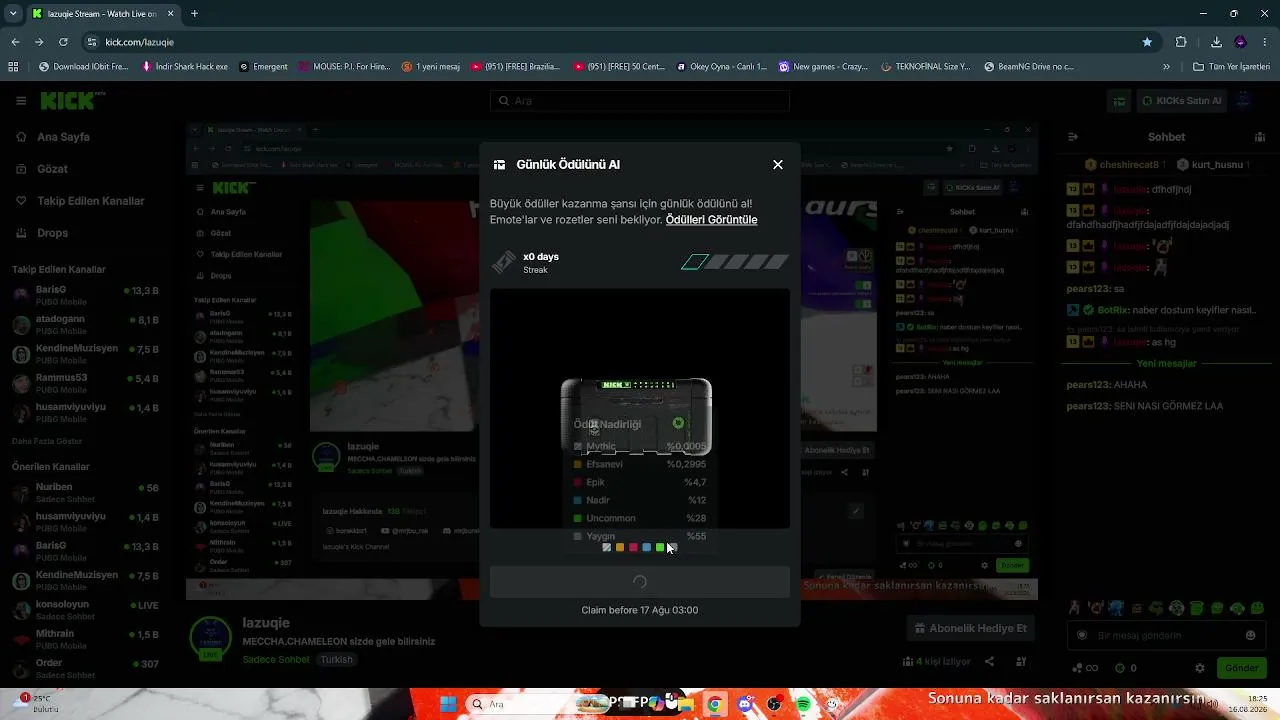The image size is (1280, 720).
Task: Open the Tüm Yer İşaretleri bookmarks folder
Action: pos(1231,67)
